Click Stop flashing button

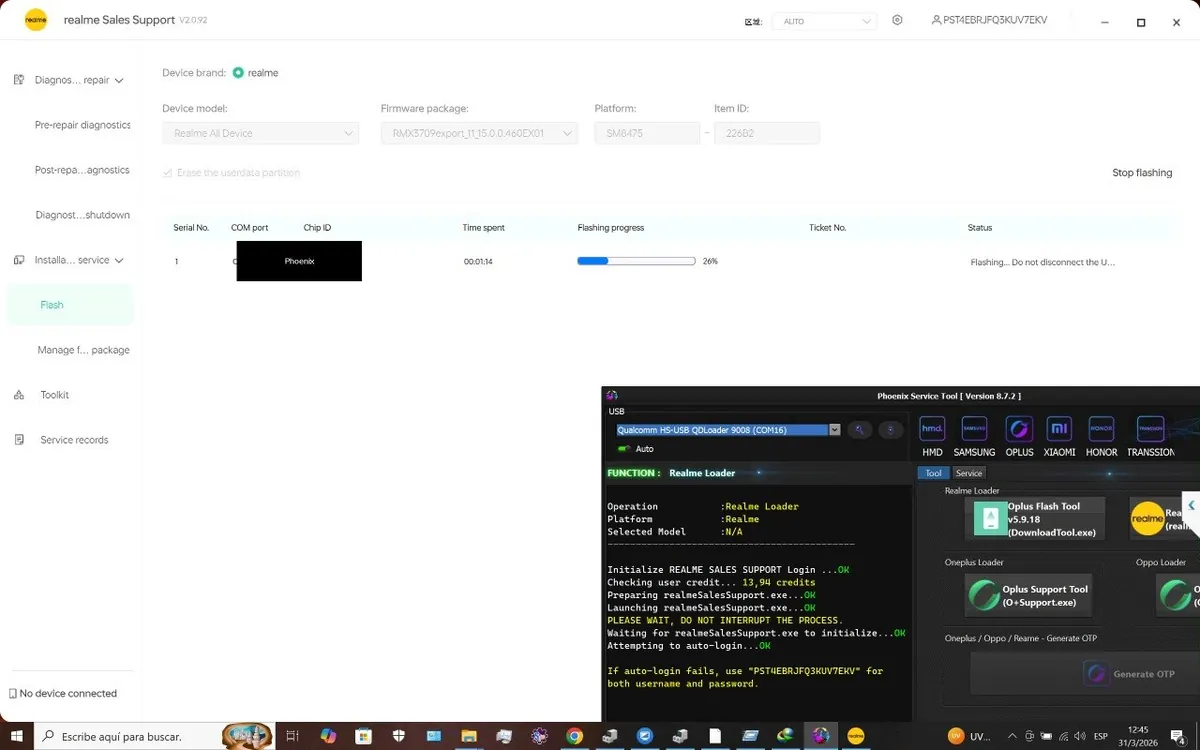[1142, 173]
